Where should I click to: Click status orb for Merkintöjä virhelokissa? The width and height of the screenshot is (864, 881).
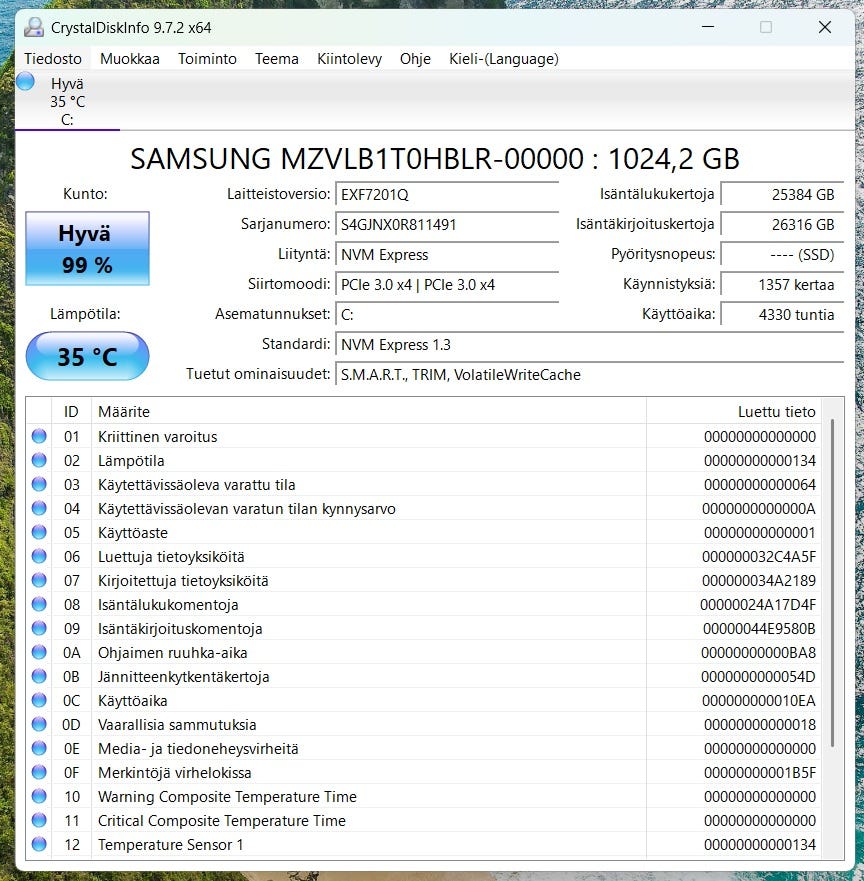(39, 772)
